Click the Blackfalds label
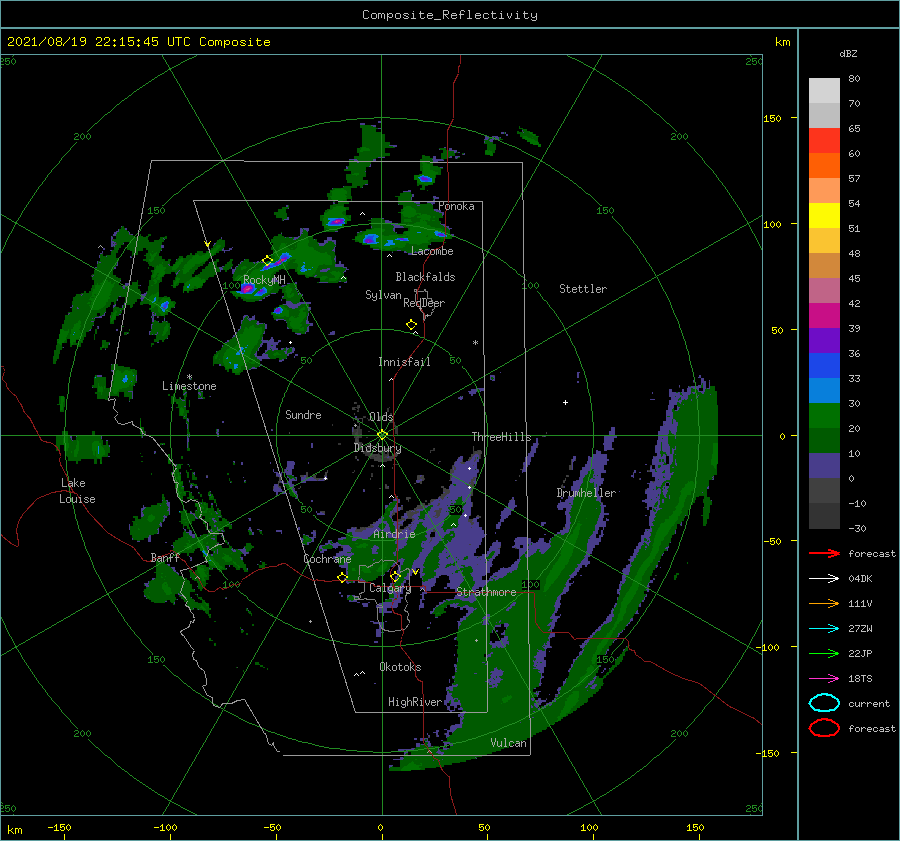The width and height of the screenshot is (900, 841). pos(425,277)
